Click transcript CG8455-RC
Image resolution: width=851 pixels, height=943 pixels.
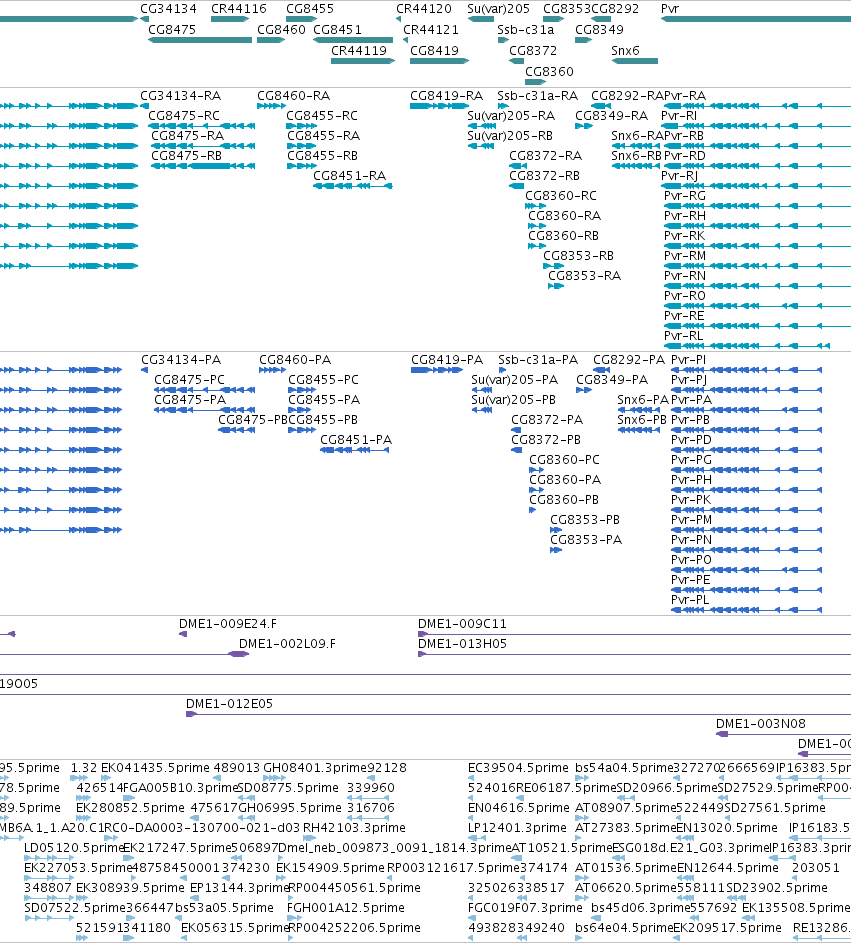322,115
